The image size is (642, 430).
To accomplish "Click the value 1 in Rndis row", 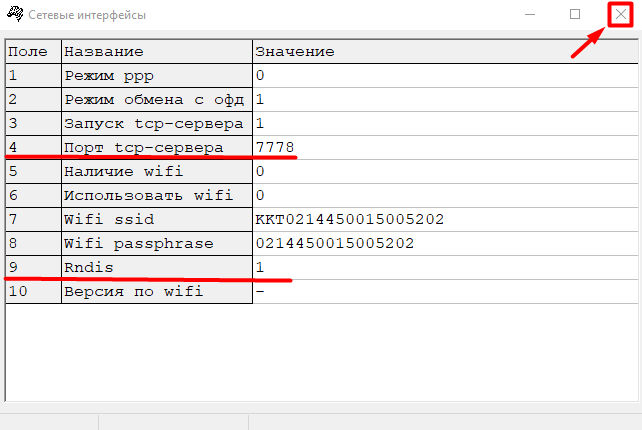I will (x=445, y=267).
